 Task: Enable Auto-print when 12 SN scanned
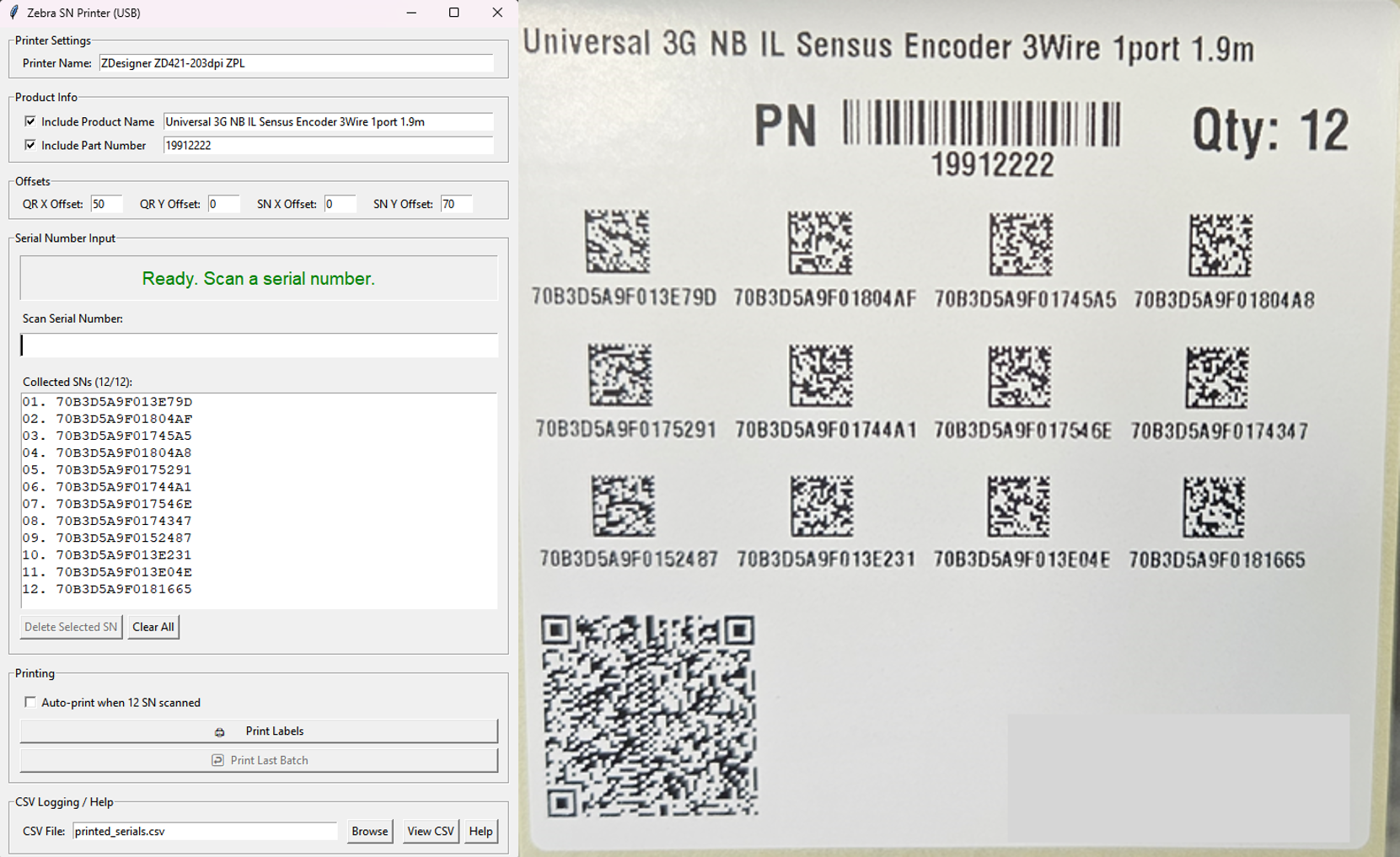pos(30,702)
